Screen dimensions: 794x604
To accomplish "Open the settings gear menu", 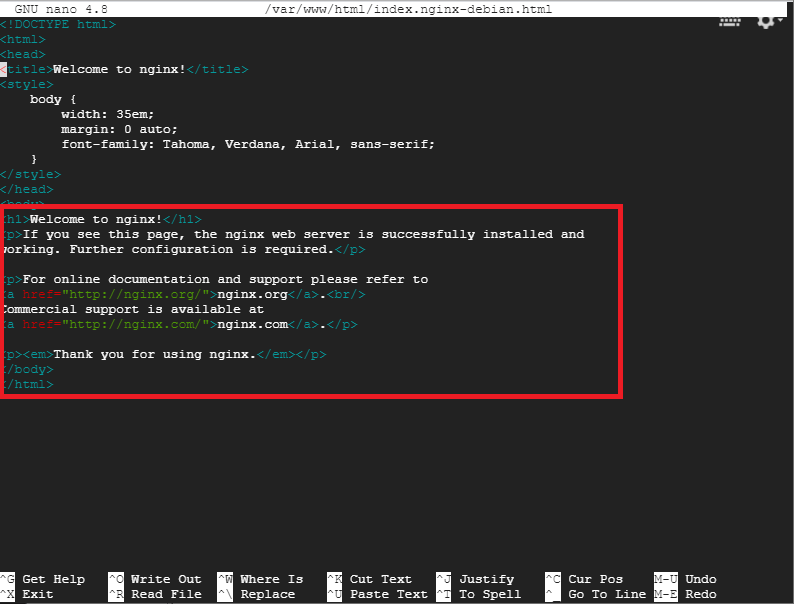I will click(x=767, y=20).
